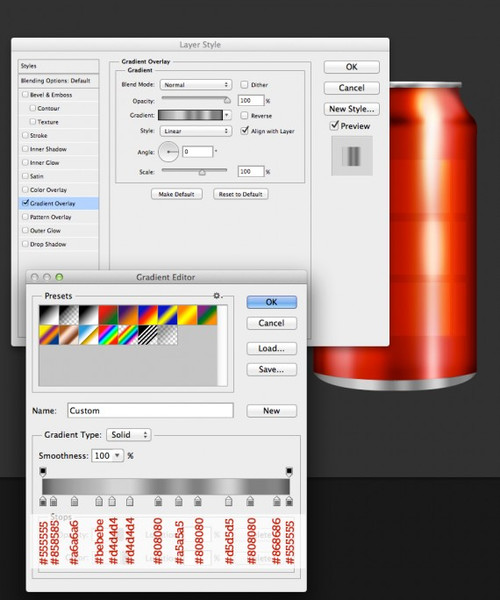Image resolution: width=500 pixels, height=600 pixels.
Task: Choose the copper gradient preset
Action: coord(69,335)
